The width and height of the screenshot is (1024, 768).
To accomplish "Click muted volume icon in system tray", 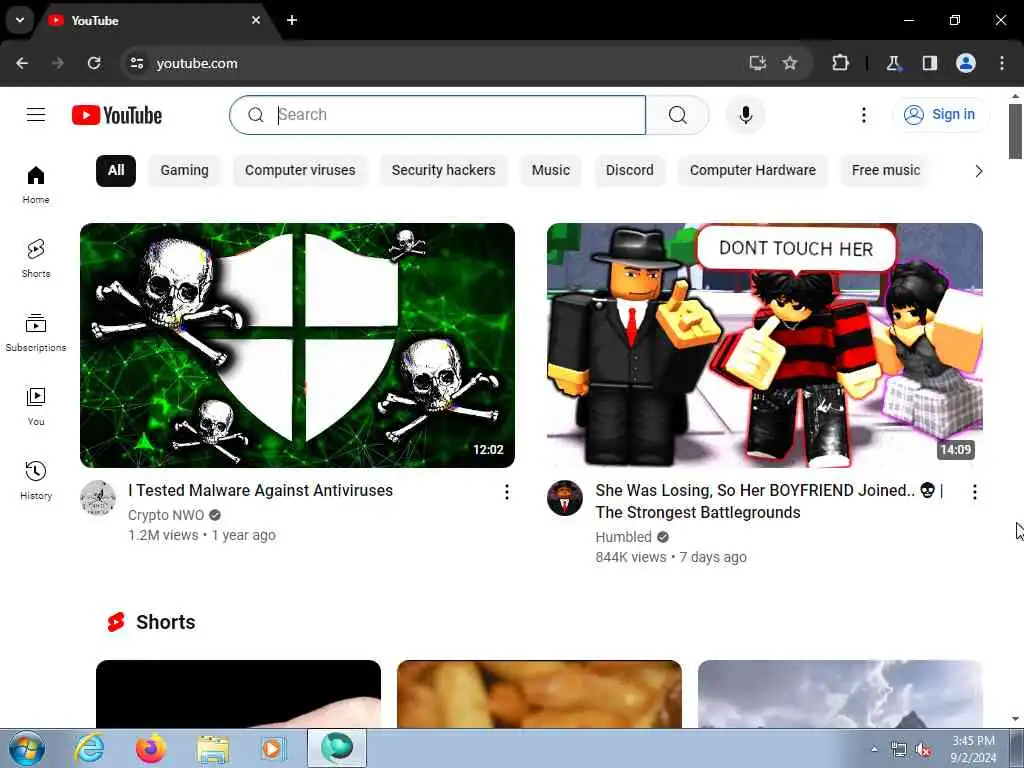I will pyautogui.click(x=923, y=750).
